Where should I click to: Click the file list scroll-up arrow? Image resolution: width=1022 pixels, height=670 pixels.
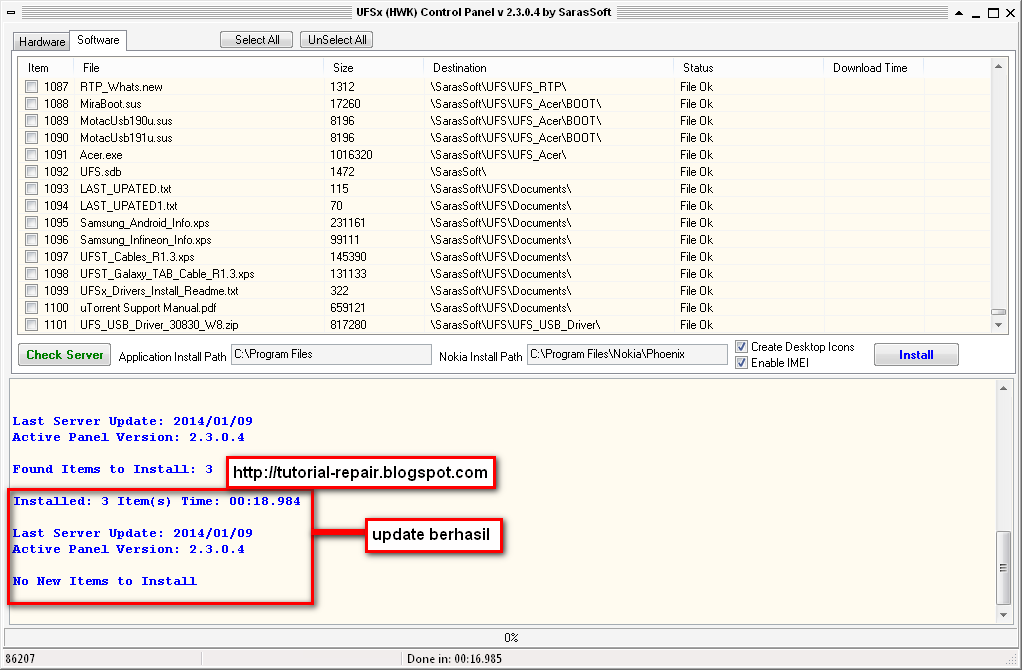click(x=999, y=66)
